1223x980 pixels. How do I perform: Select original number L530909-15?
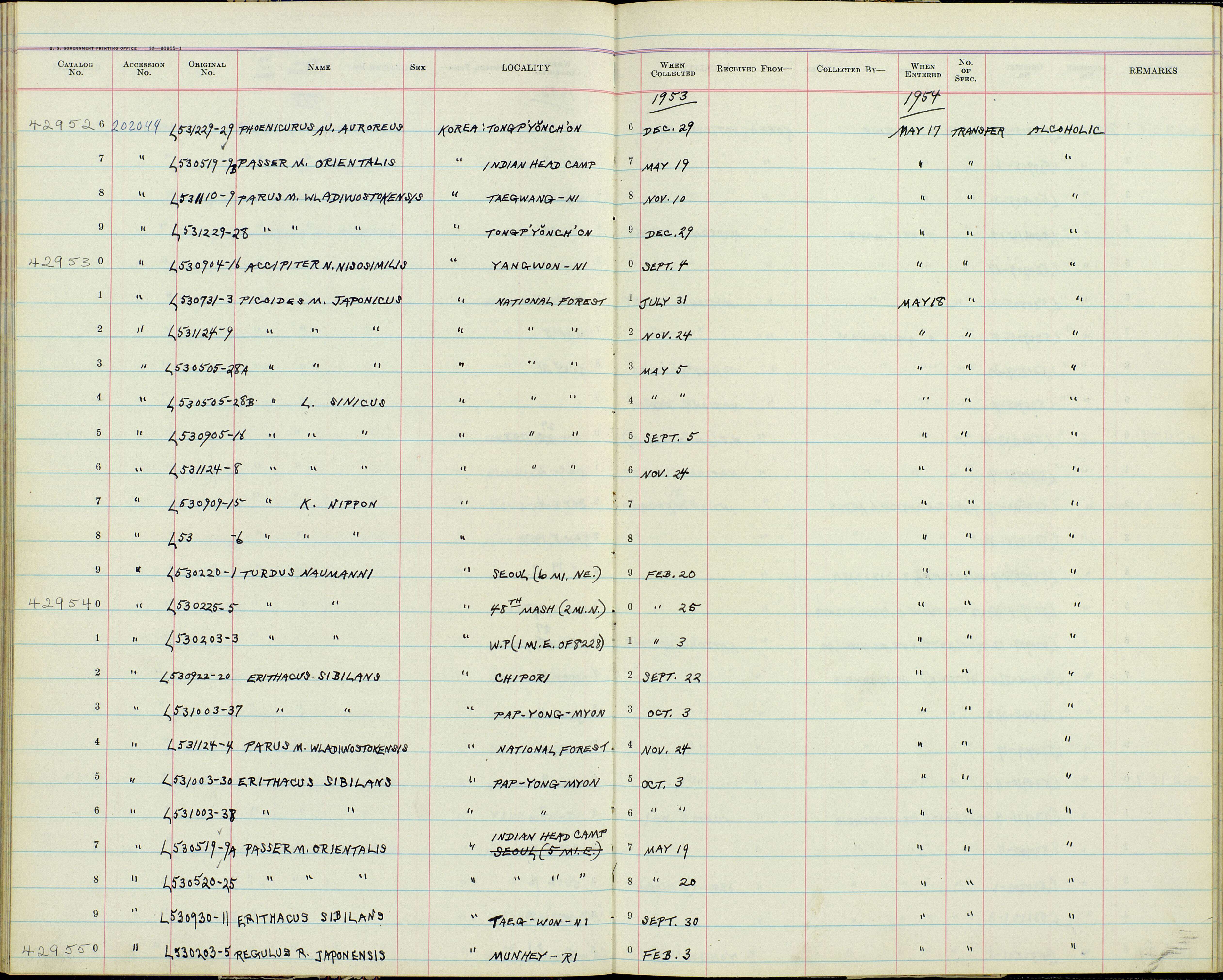click(x=206, y=504)
